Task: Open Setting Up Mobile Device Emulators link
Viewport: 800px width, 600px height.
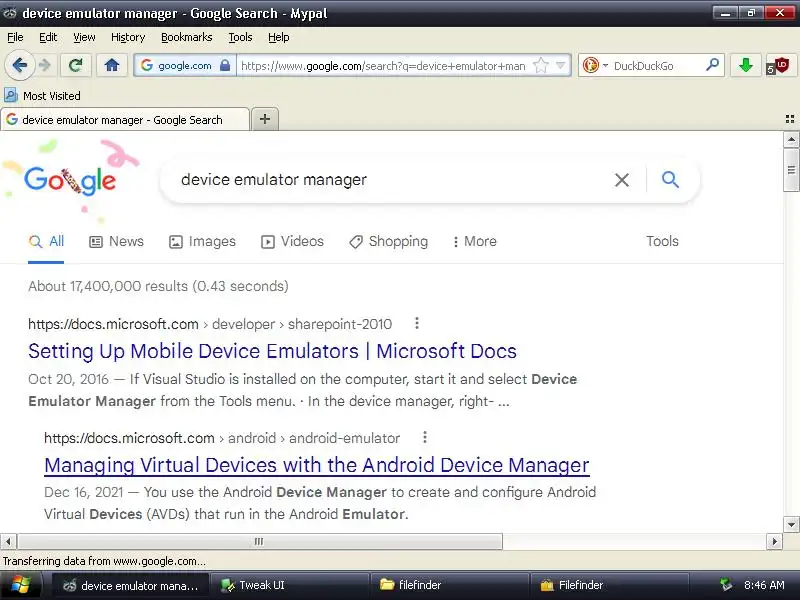Action: pos(272,351)
